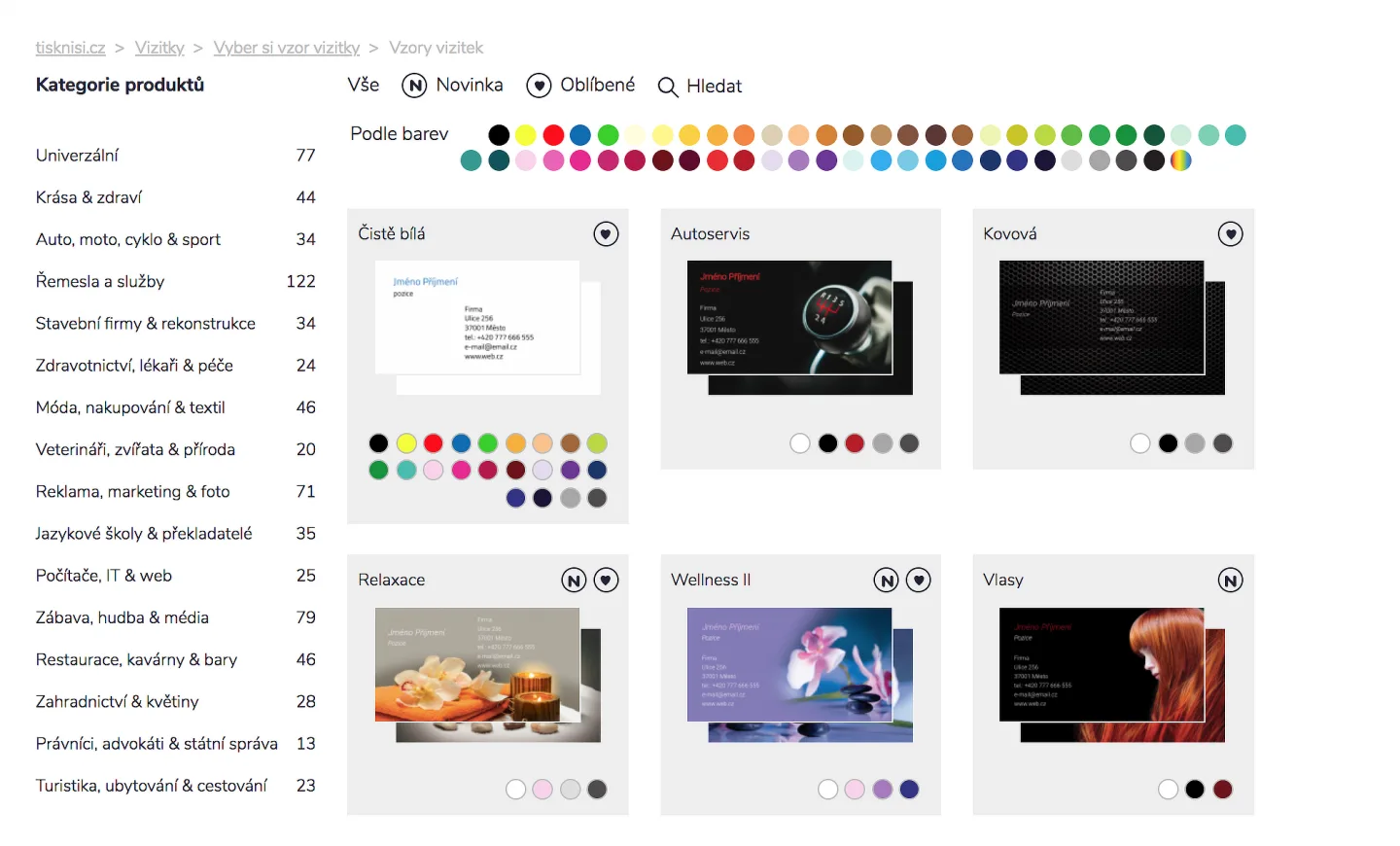
Task: Open Vizitky breadcrumb link
Action: pyautogui.click(x=159, y=48)
